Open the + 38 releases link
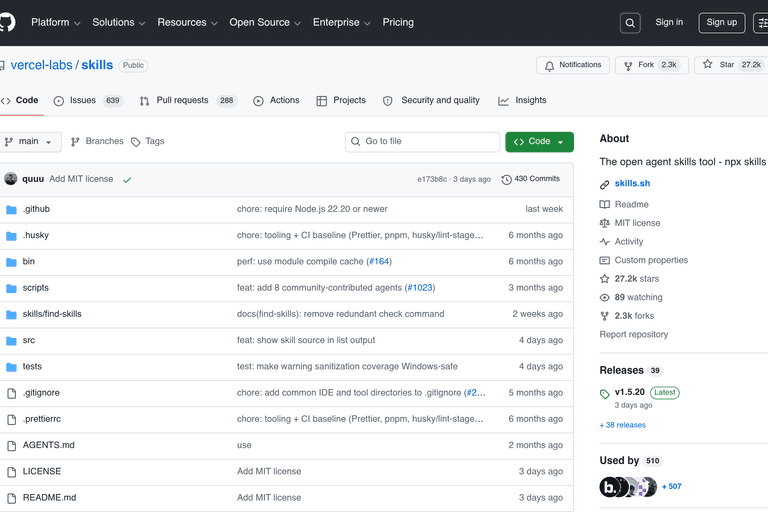This screenshot has height=512, width=768. tap(623, 425)
